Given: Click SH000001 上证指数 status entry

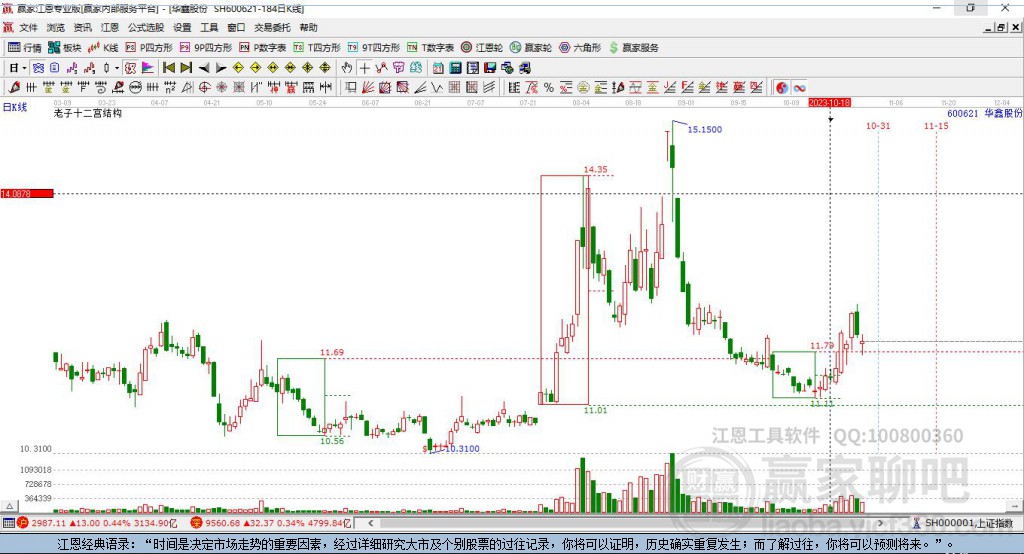Looking at the screenshot, I should click(x=963, y=523).
